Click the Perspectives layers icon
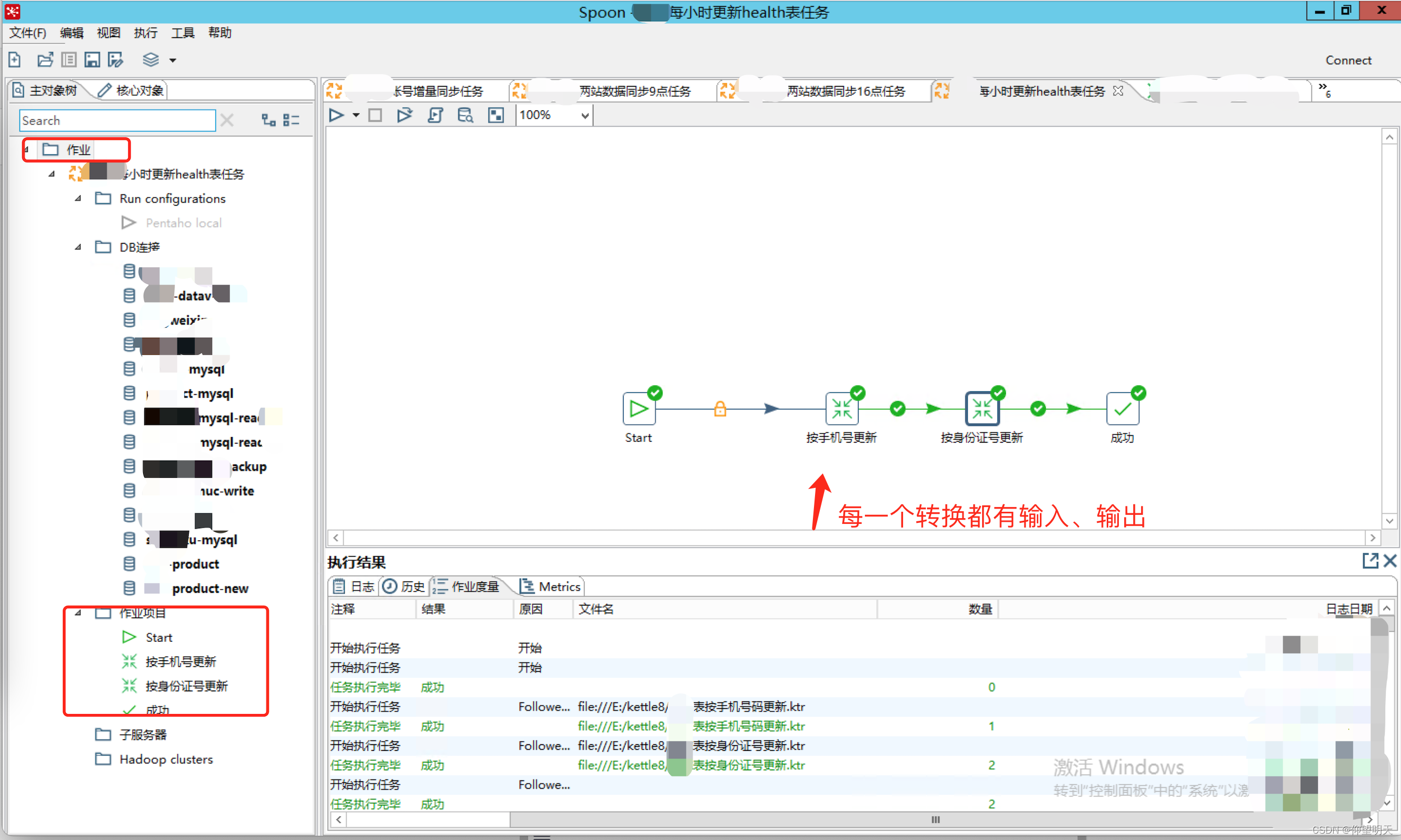 151,59
